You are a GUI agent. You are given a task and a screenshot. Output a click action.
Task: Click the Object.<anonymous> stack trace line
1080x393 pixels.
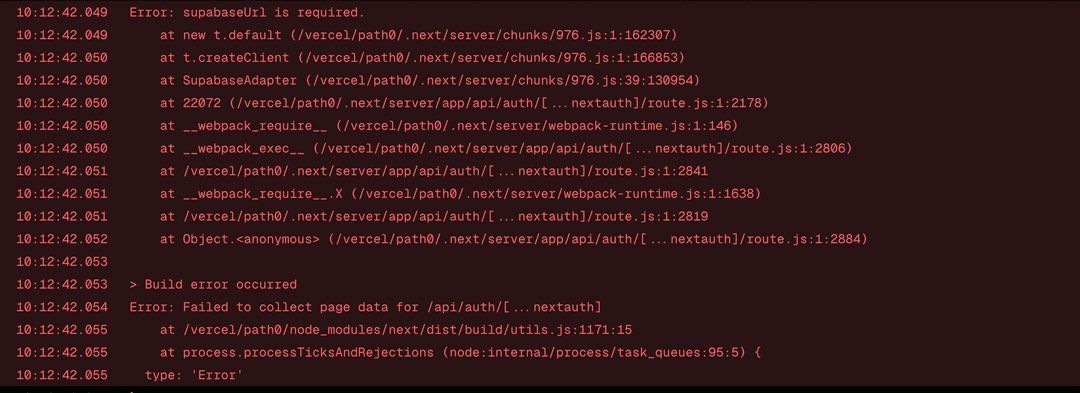tap(513, 240)
